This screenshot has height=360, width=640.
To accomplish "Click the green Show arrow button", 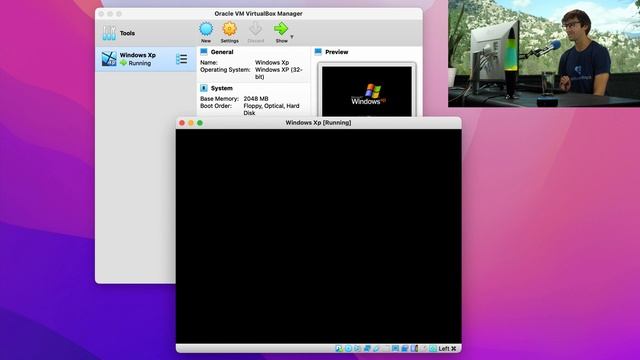I will 281,32.
